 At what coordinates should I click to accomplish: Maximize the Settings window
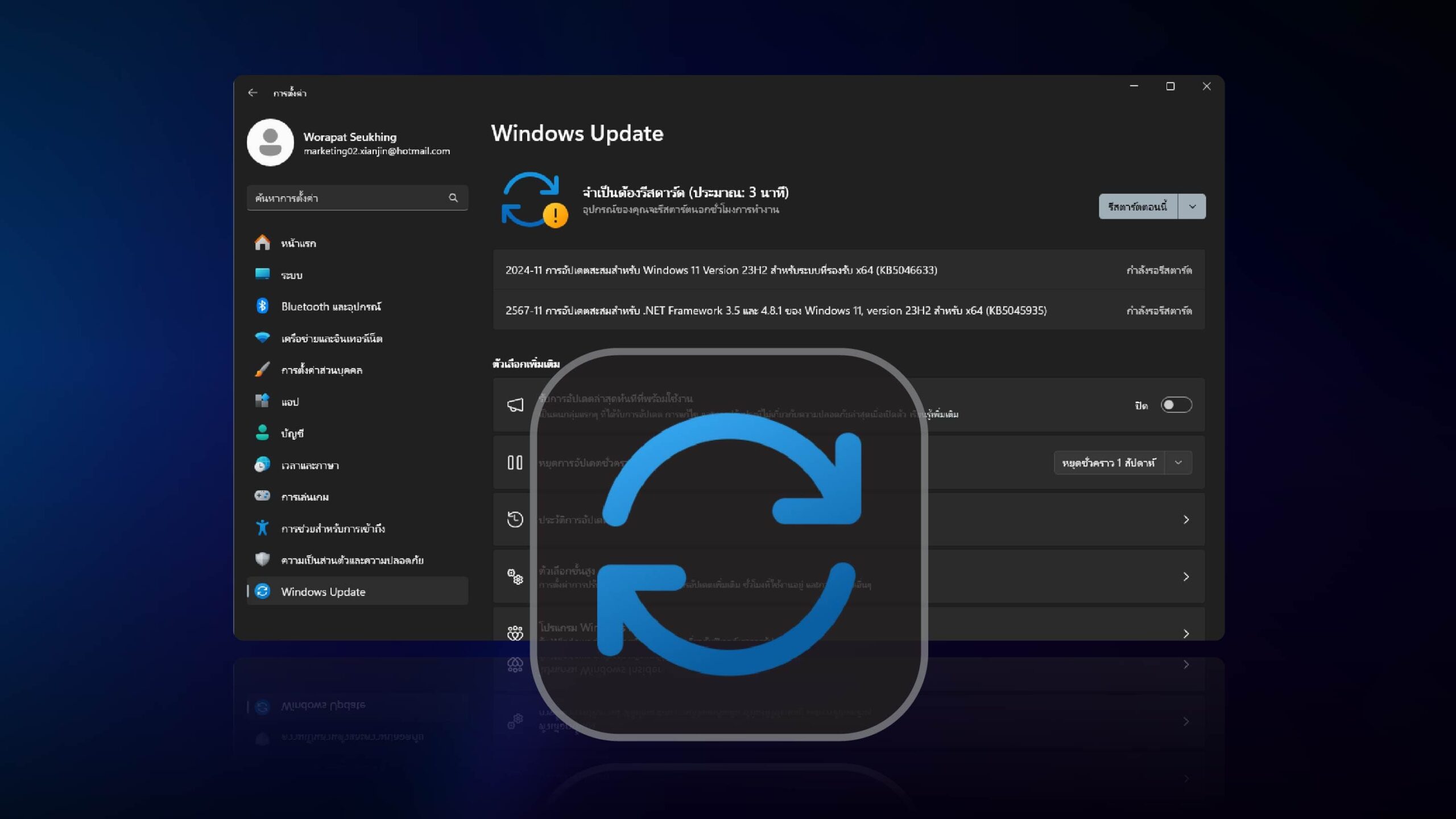[1170, 86]
